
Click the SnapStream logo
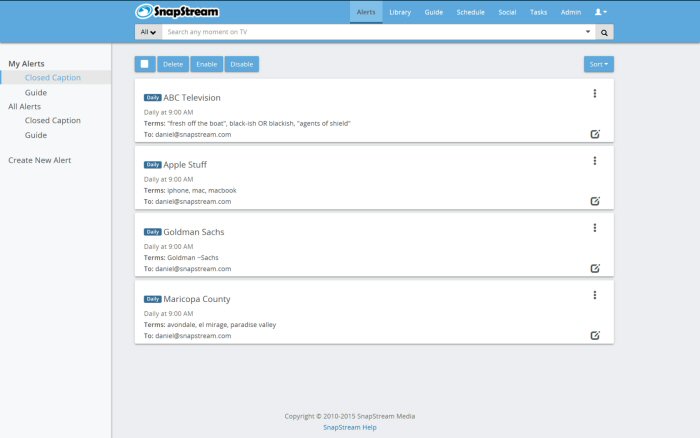click(x=177, y=11)
